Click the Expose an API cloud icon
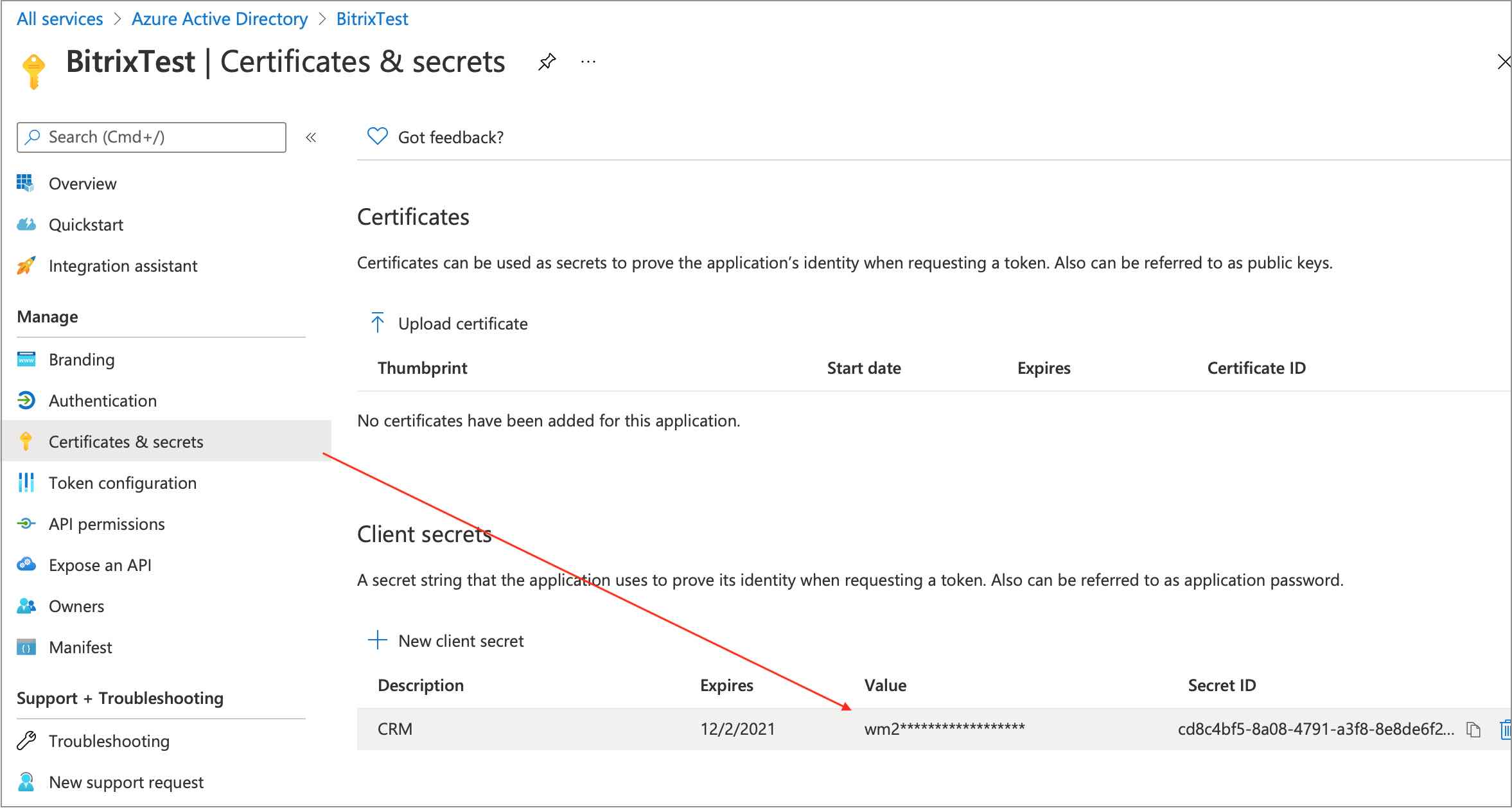The height and width of the screenshot is (808, 1512). 26,565
